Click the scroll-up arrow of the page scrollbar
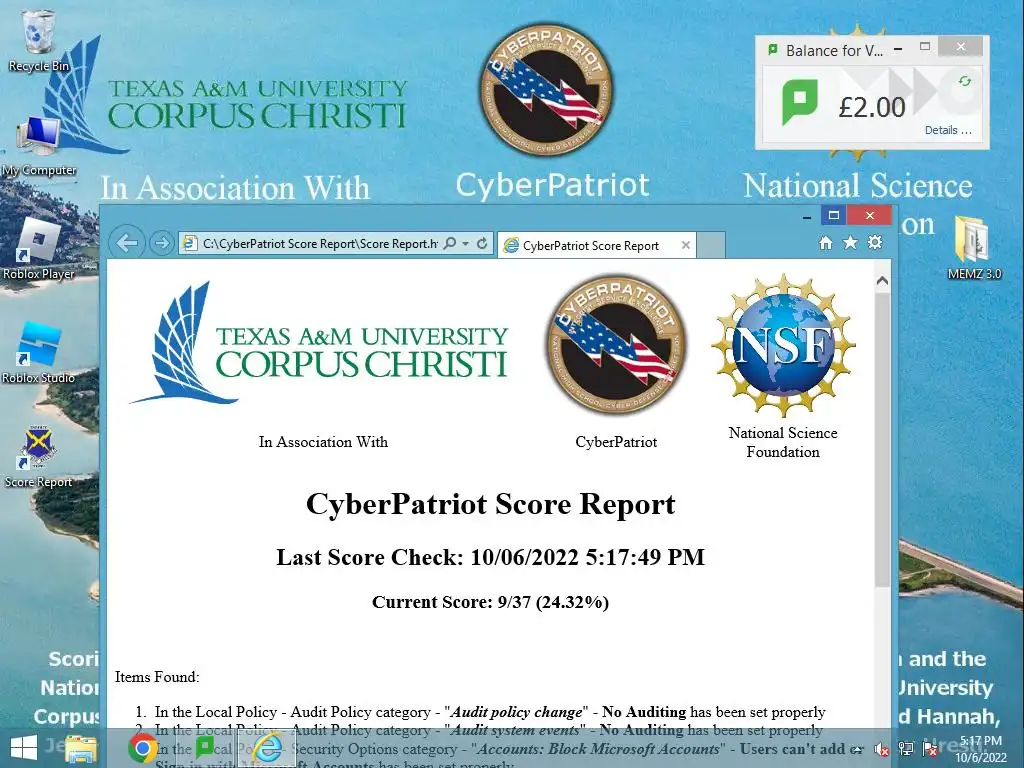The image size is (1024, 768). coord(882,281)
